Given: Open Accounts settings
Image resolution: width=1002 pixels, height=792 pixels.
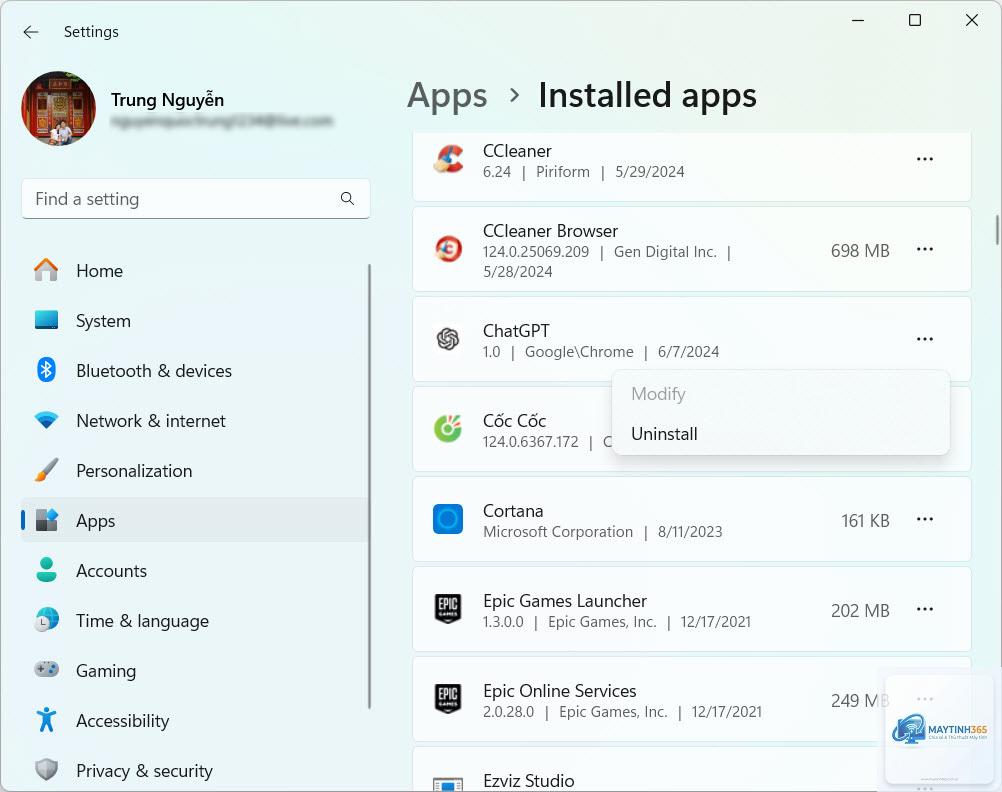Looking at the screenshot, I should [x=194, y=570].
